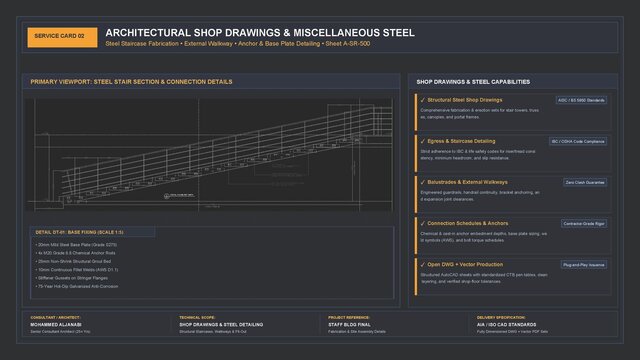The image size is (640, 360).
Task: Click the name MOHAMMED ALJANABI
Action: (56, 325)
